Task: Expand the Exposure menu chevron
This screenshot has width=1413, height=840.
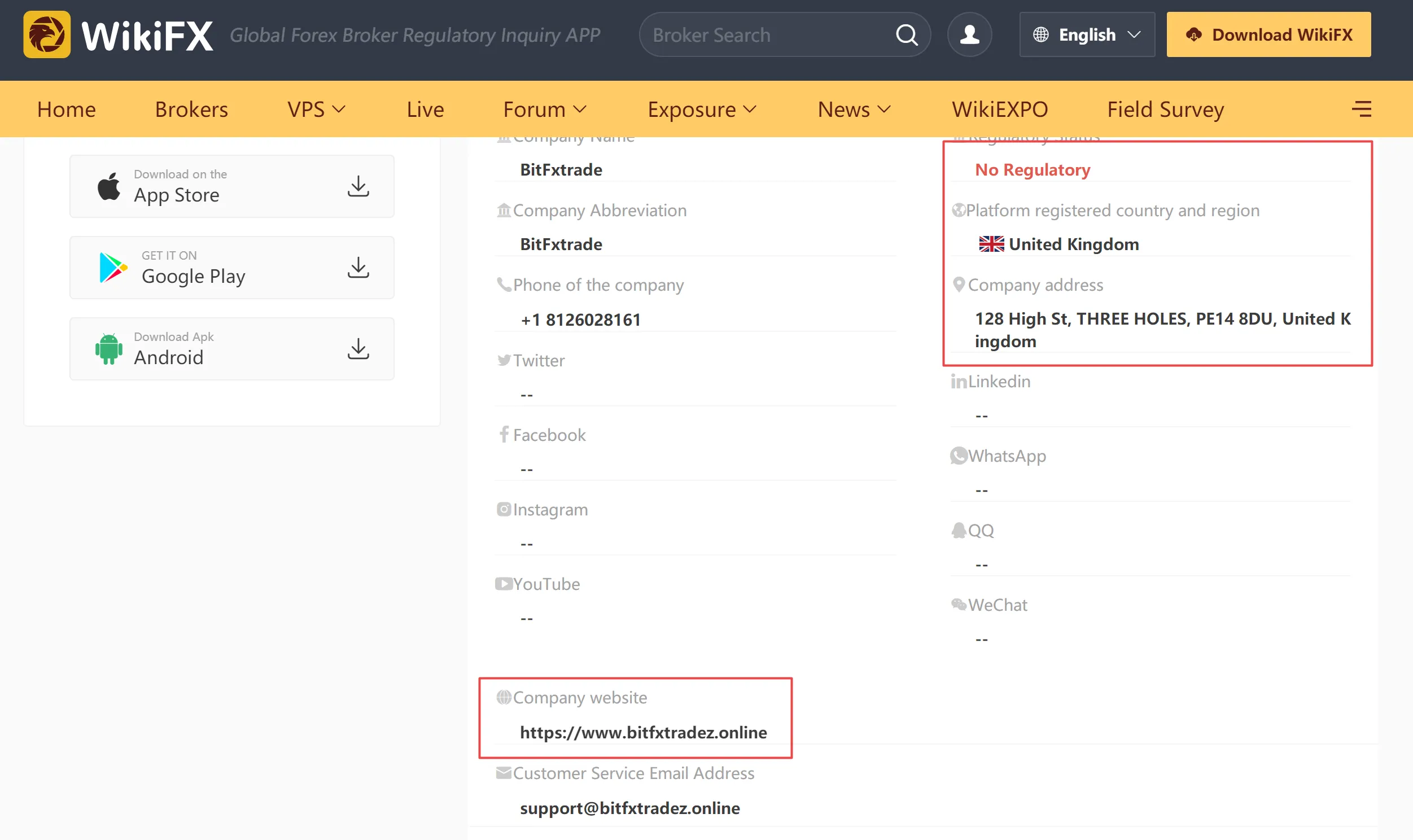Action: click(x=749, y=109)
